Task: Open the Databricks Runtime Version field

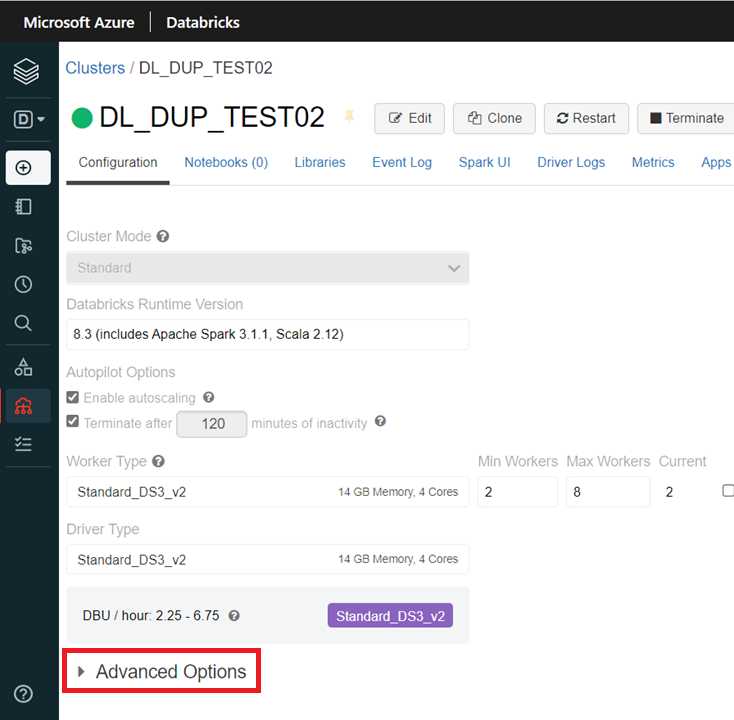Action: pos(268,334)
